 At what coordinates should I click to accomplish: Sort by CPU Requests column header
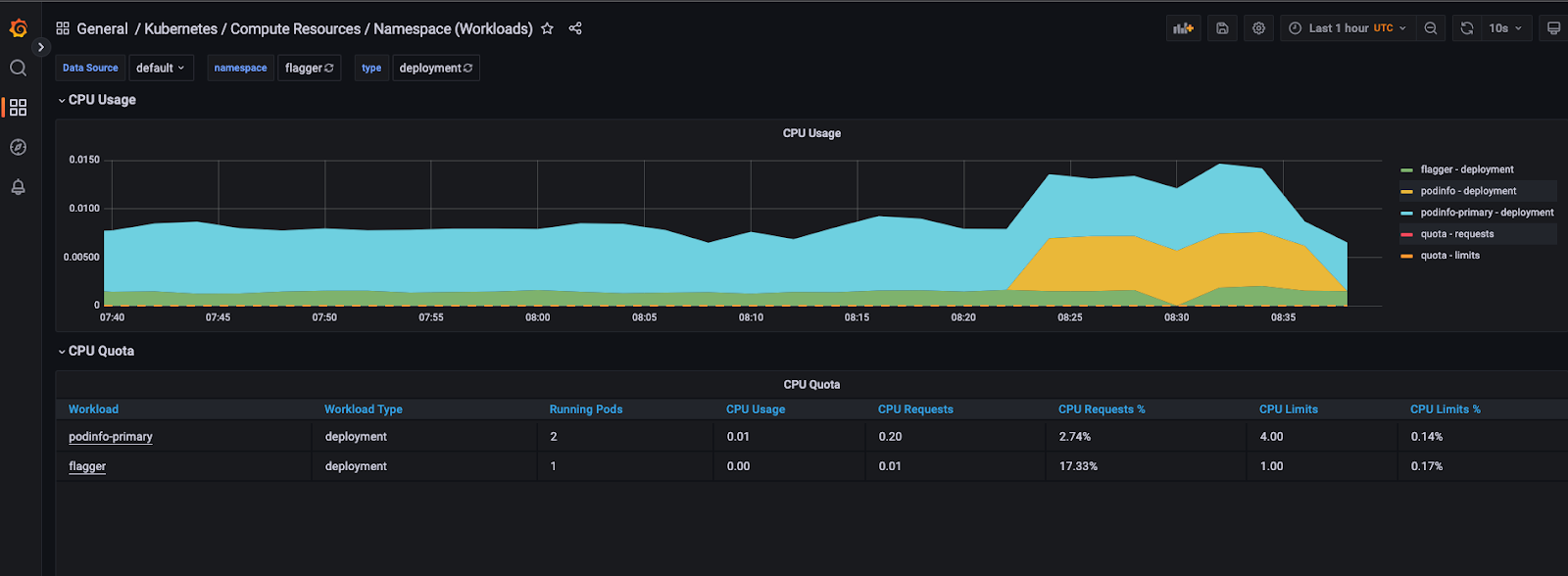[x=915, y=409]
